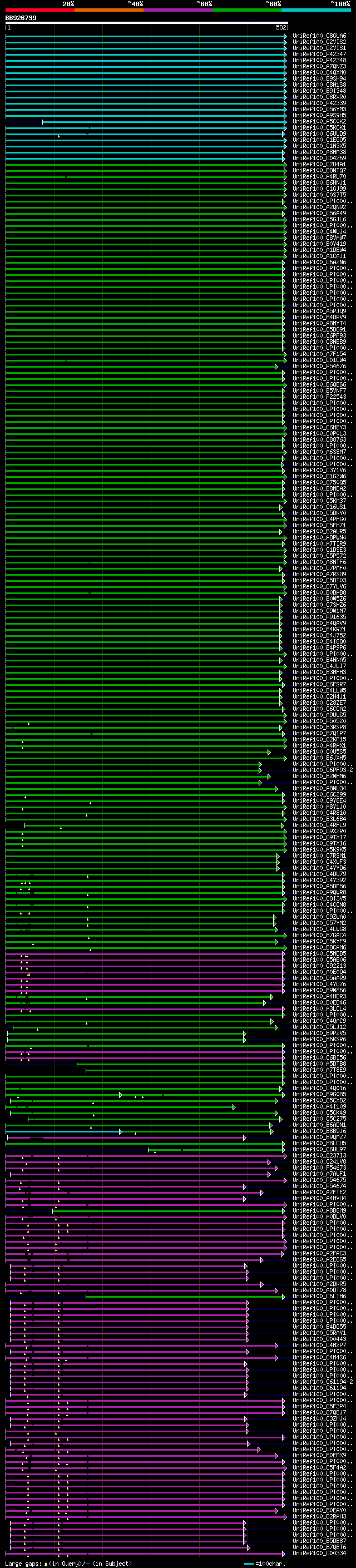Select hit UniRef100_A4I109
Screen dimensions: 356x1568
(x=319, y=1106)
